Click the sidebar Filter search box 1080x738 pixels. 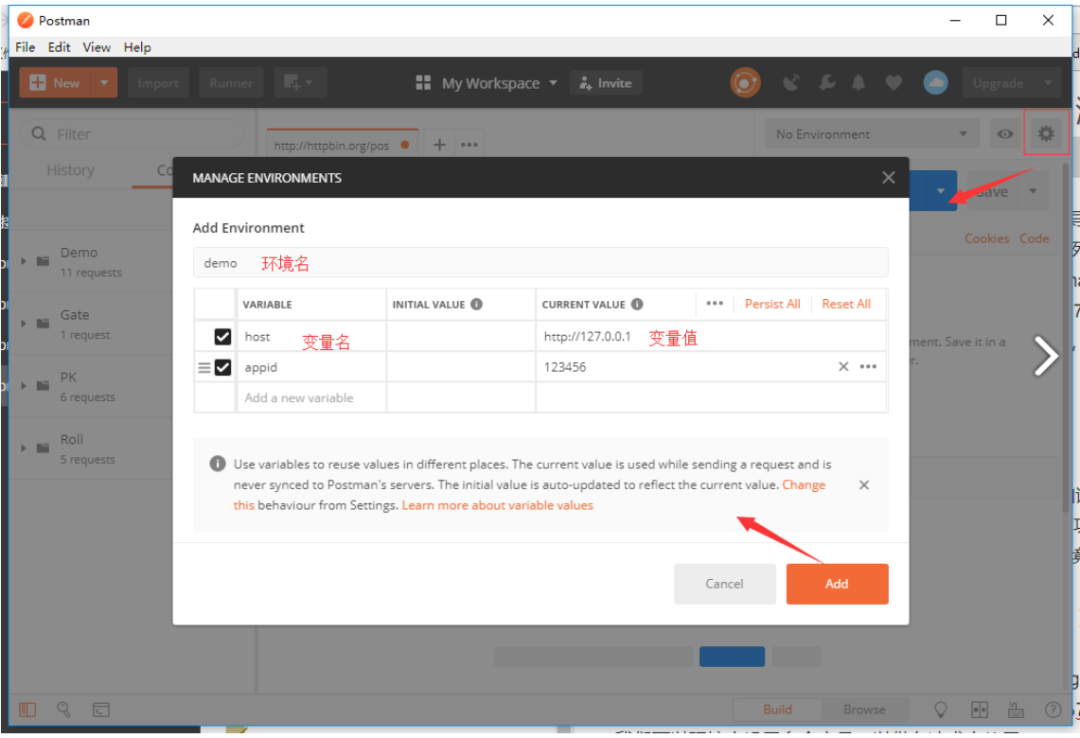(x=132, y=134)
